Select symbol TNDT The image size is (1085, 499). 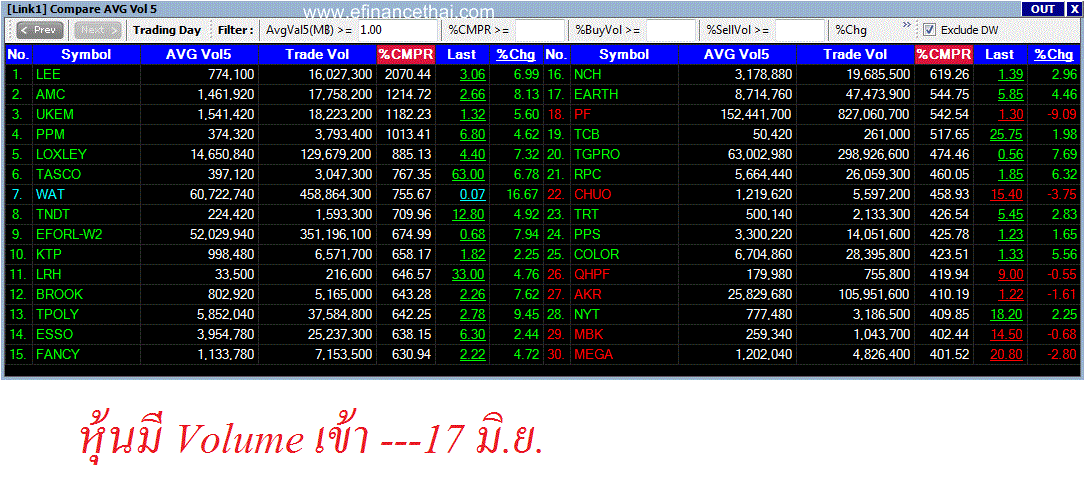53,215
